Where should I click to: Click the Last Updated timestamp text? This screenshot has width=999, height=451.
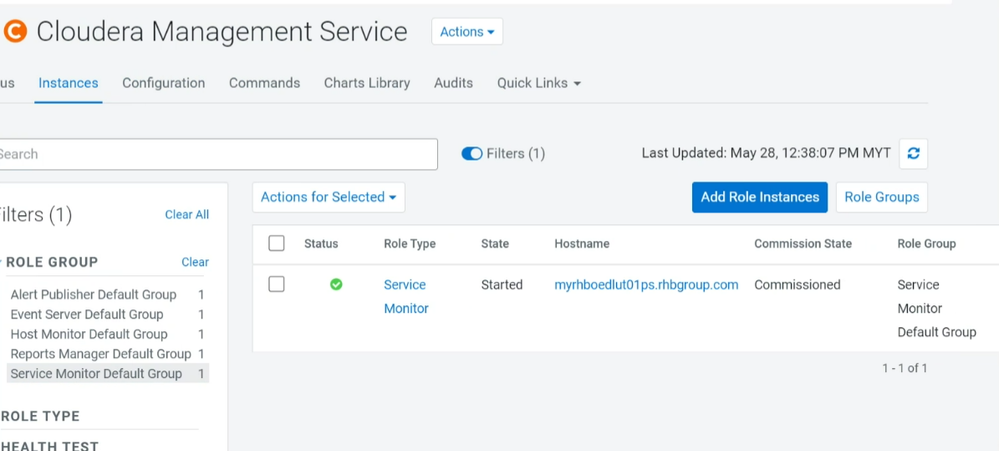point(766,154)
